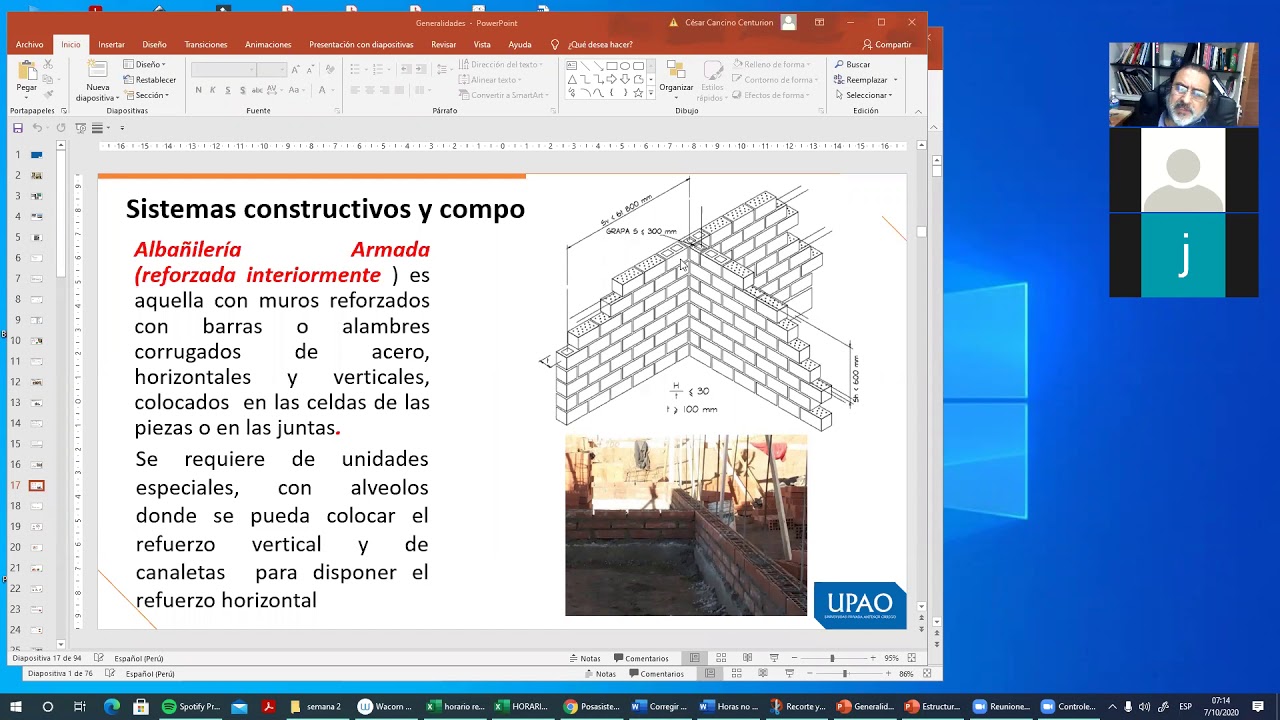
Task: Open Ribbon Display Options icon in title bar
Action: click(x=819, y=22)
